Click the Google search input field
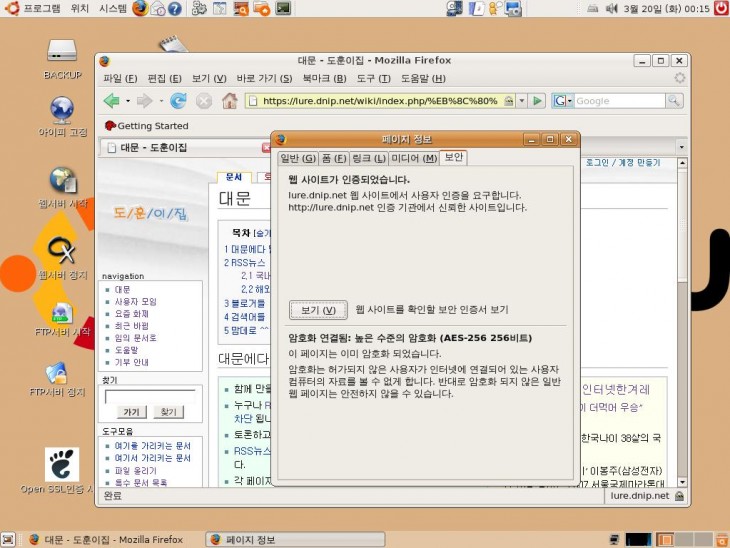The height and width of the screenshot is (548, 730). (x=620, y=101)
